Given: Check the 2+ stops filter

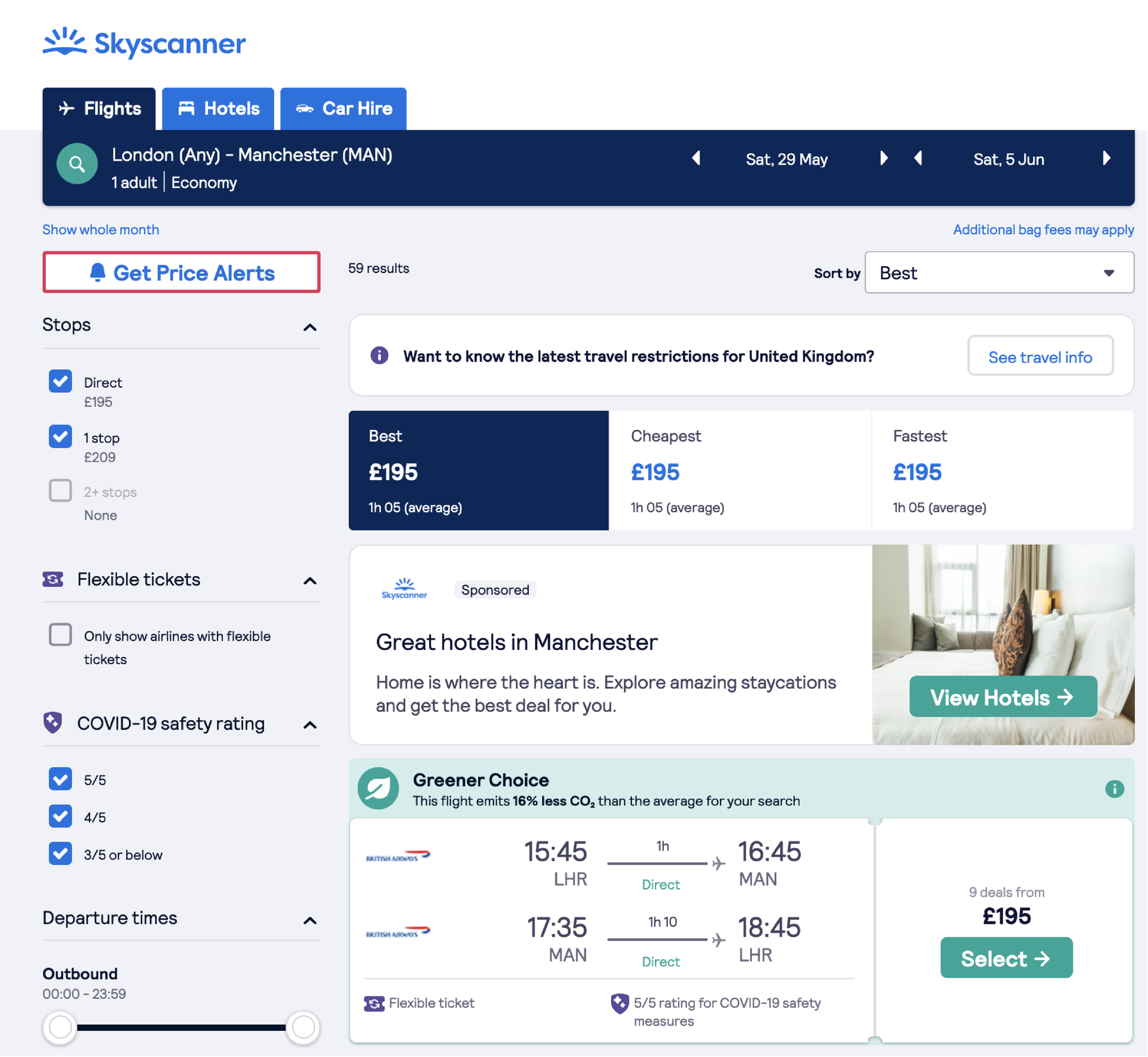Looking at the screenshot, I should click(x=61, y=491).
